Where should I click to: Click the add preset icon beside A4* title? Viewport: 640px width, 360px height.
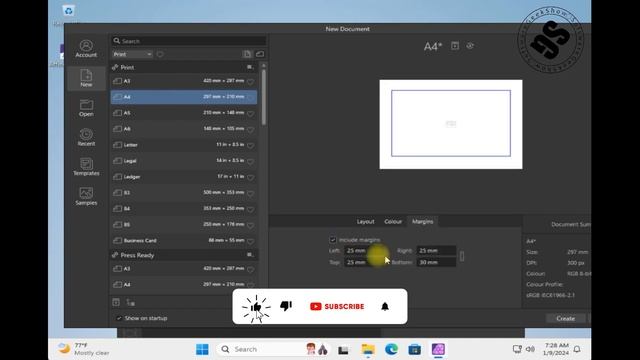click(x=455, y=46)
